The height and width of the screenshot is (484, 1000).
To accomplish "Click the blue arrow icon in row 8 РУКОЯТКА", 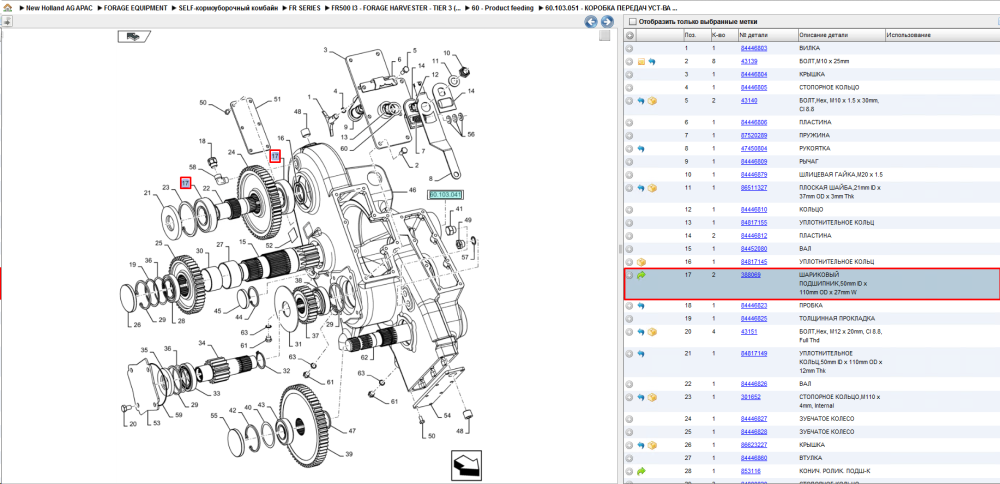I will click(642, 149).
